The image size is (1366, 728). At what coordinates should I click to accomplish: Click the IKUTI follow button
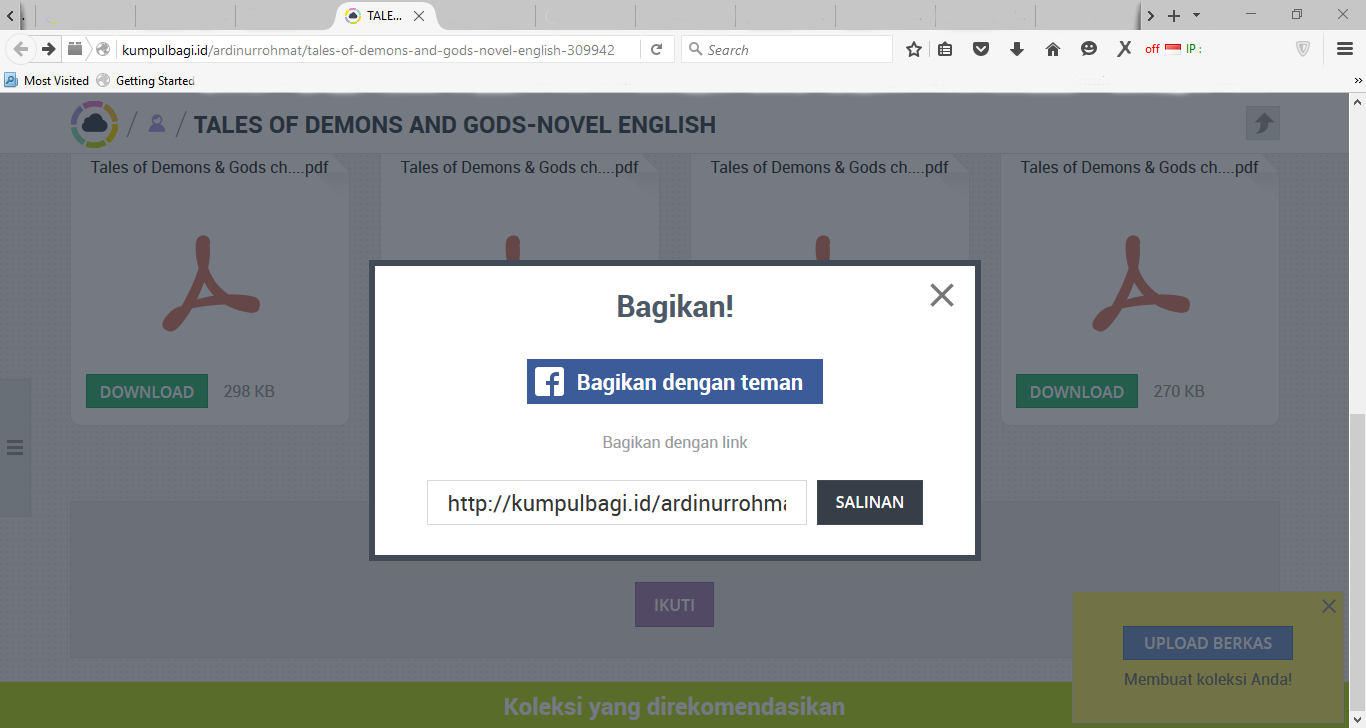coord(674,605)
